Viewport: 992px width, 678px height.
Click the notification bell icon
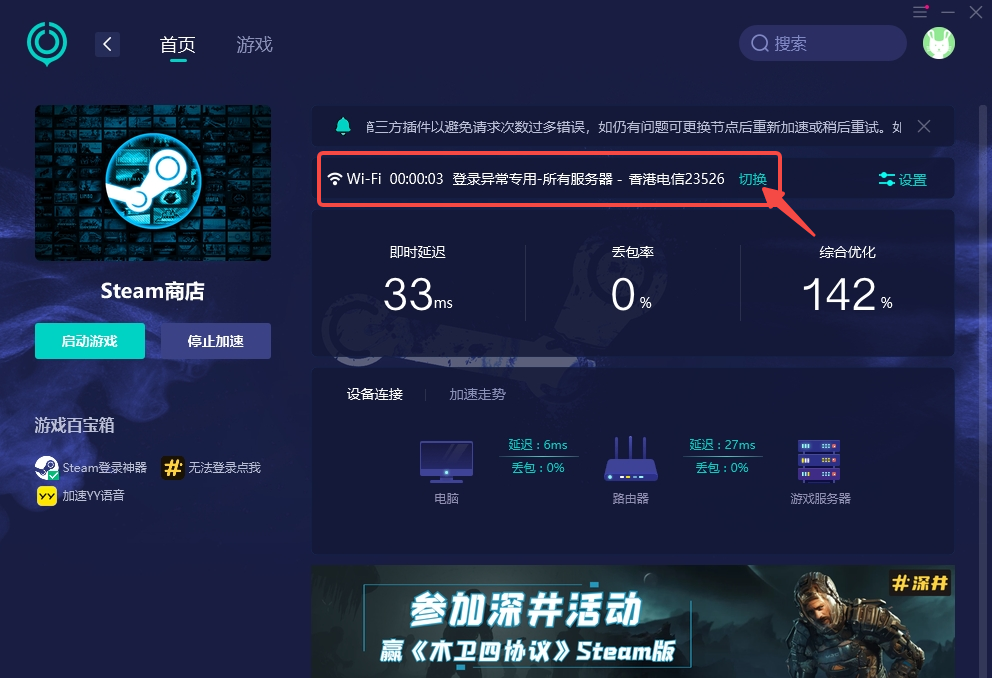[343, 126]
